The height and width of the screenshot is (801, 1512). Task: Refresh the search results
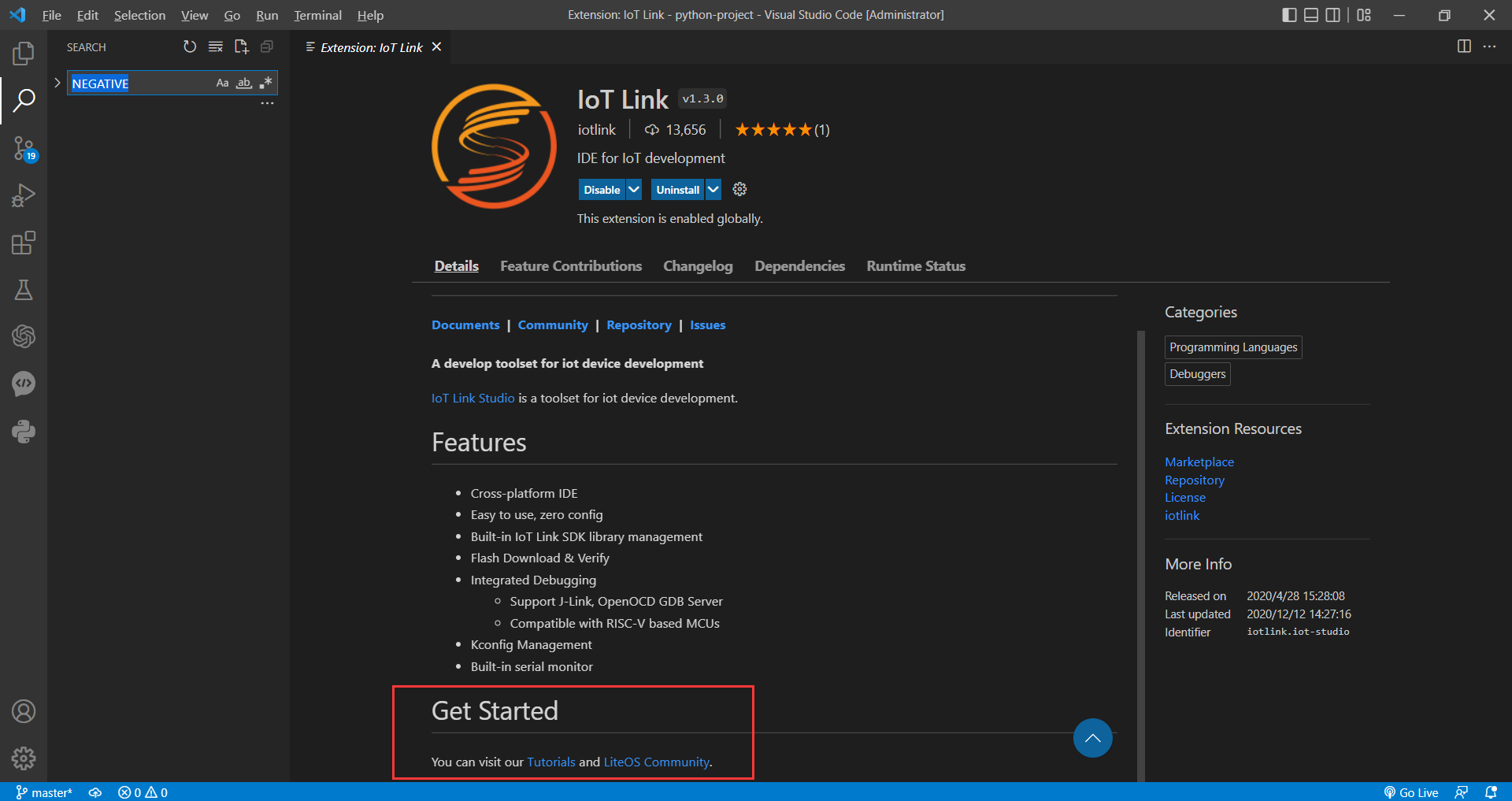pos(190,47)
